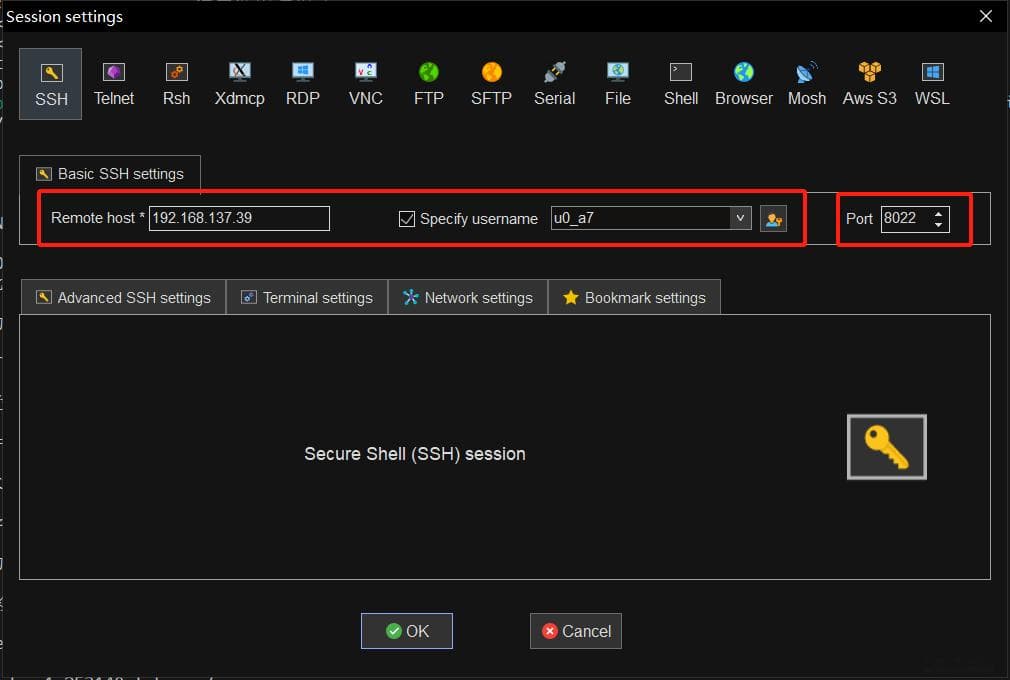The height and width of the screenshot is (680, 1010).
Task: Expand the username dropdown list
Action: (x=741, y=218)
